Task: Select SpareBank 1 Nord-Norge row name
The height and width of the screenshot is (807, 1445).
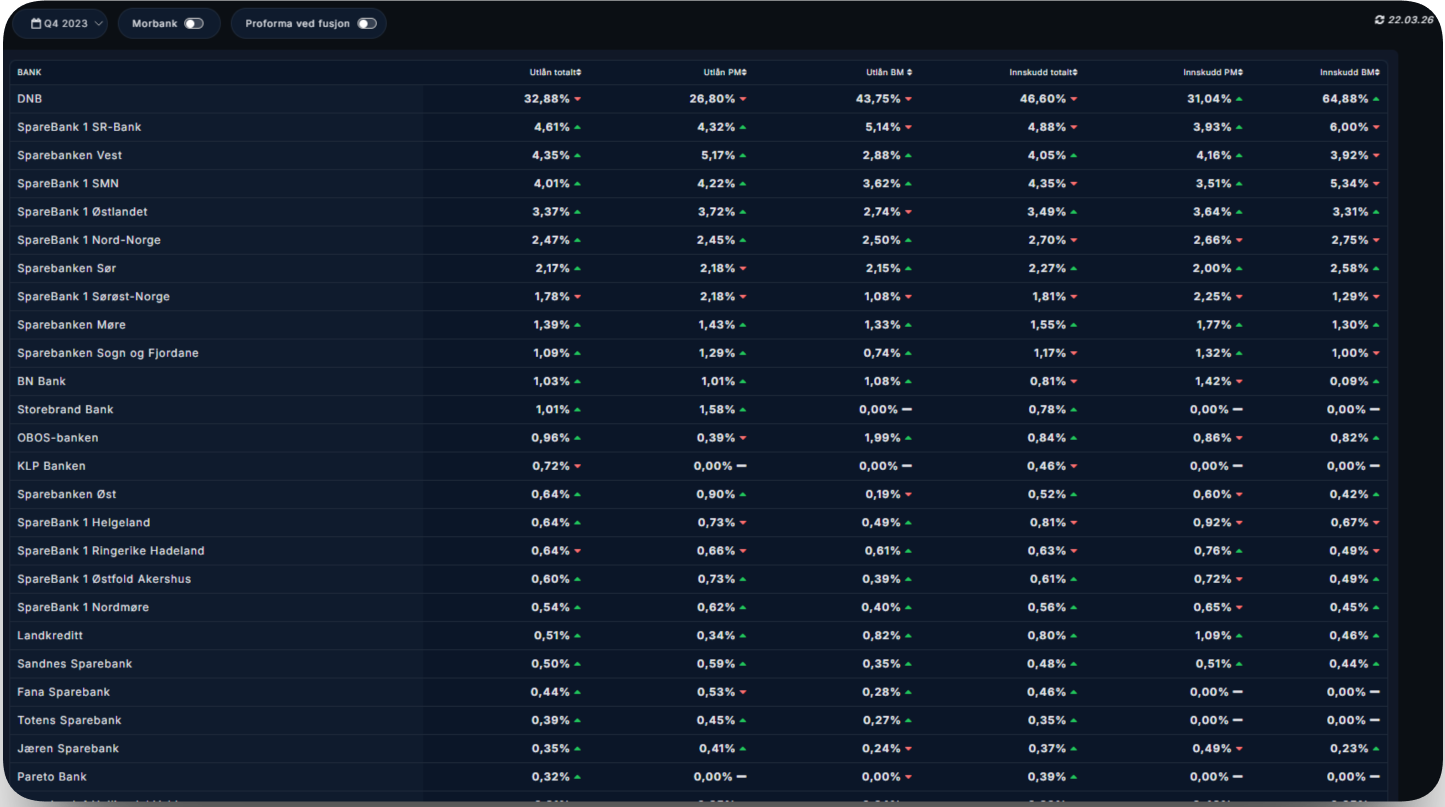Action: pyautogui.click(x=89, y=240)
